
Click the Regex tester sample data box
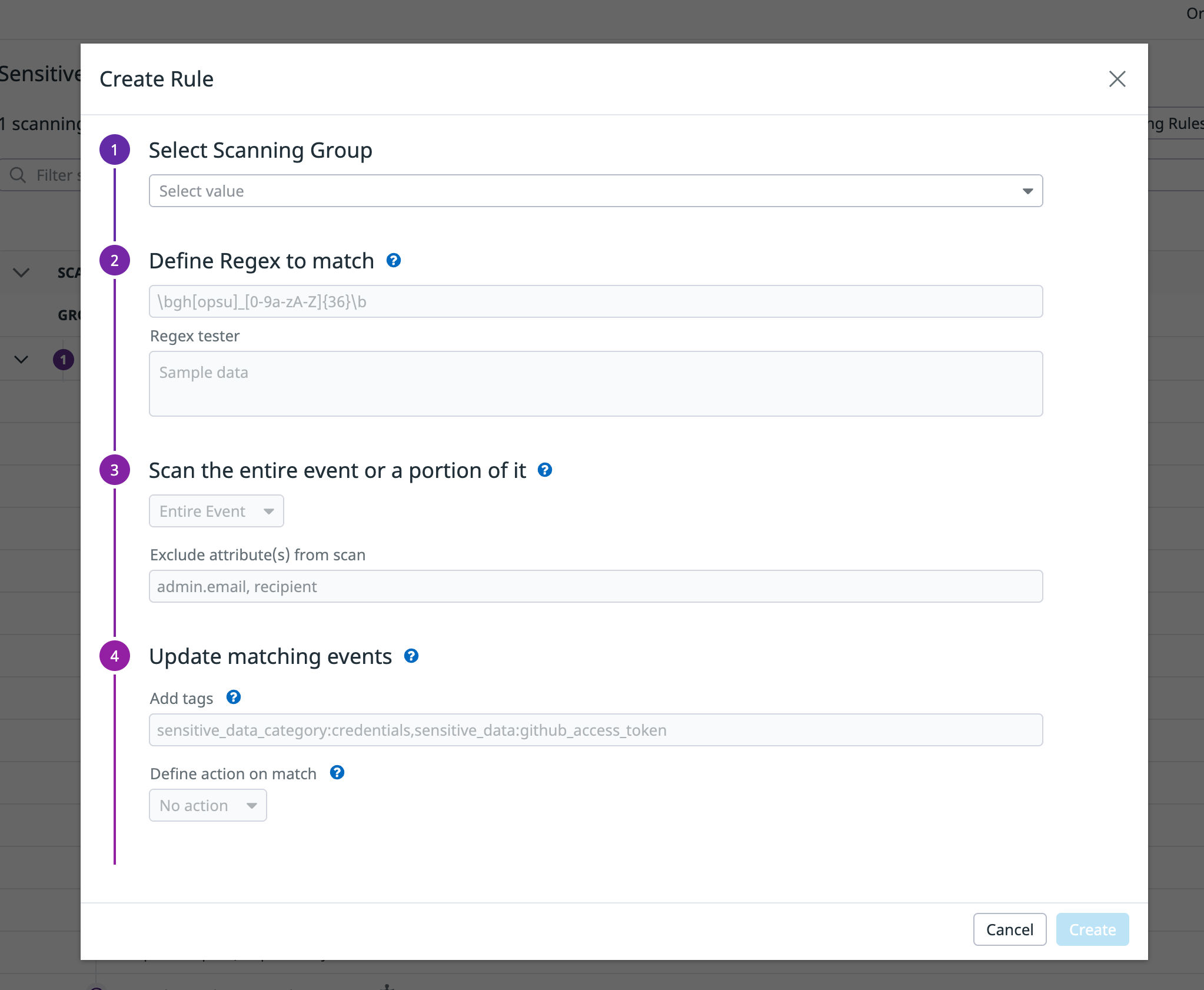(x=596, y=384)
